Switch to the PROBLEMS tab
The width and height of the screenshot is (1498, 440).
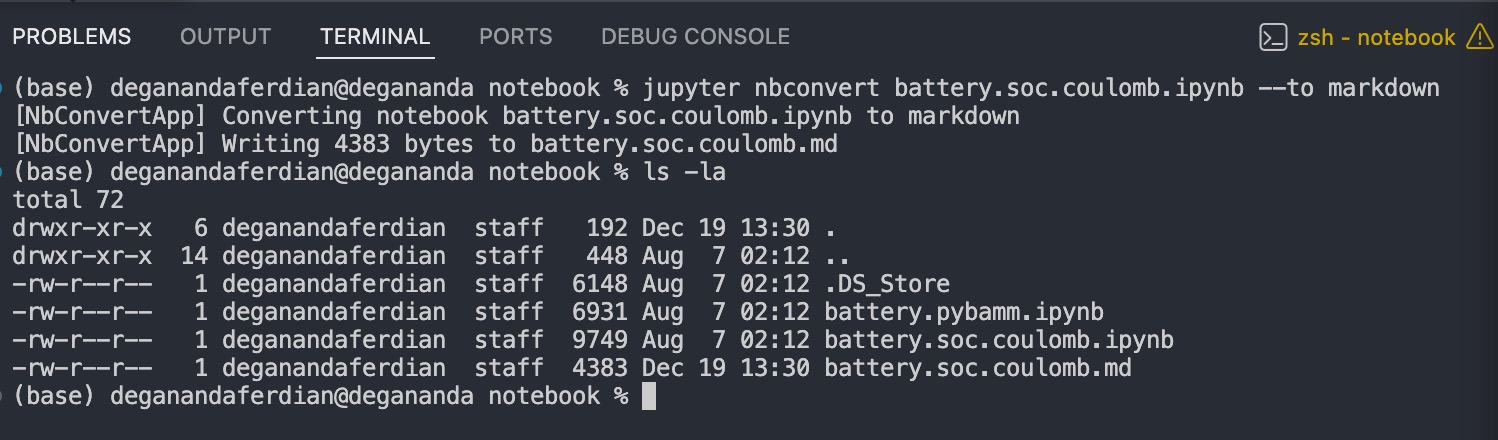point(72,37)
